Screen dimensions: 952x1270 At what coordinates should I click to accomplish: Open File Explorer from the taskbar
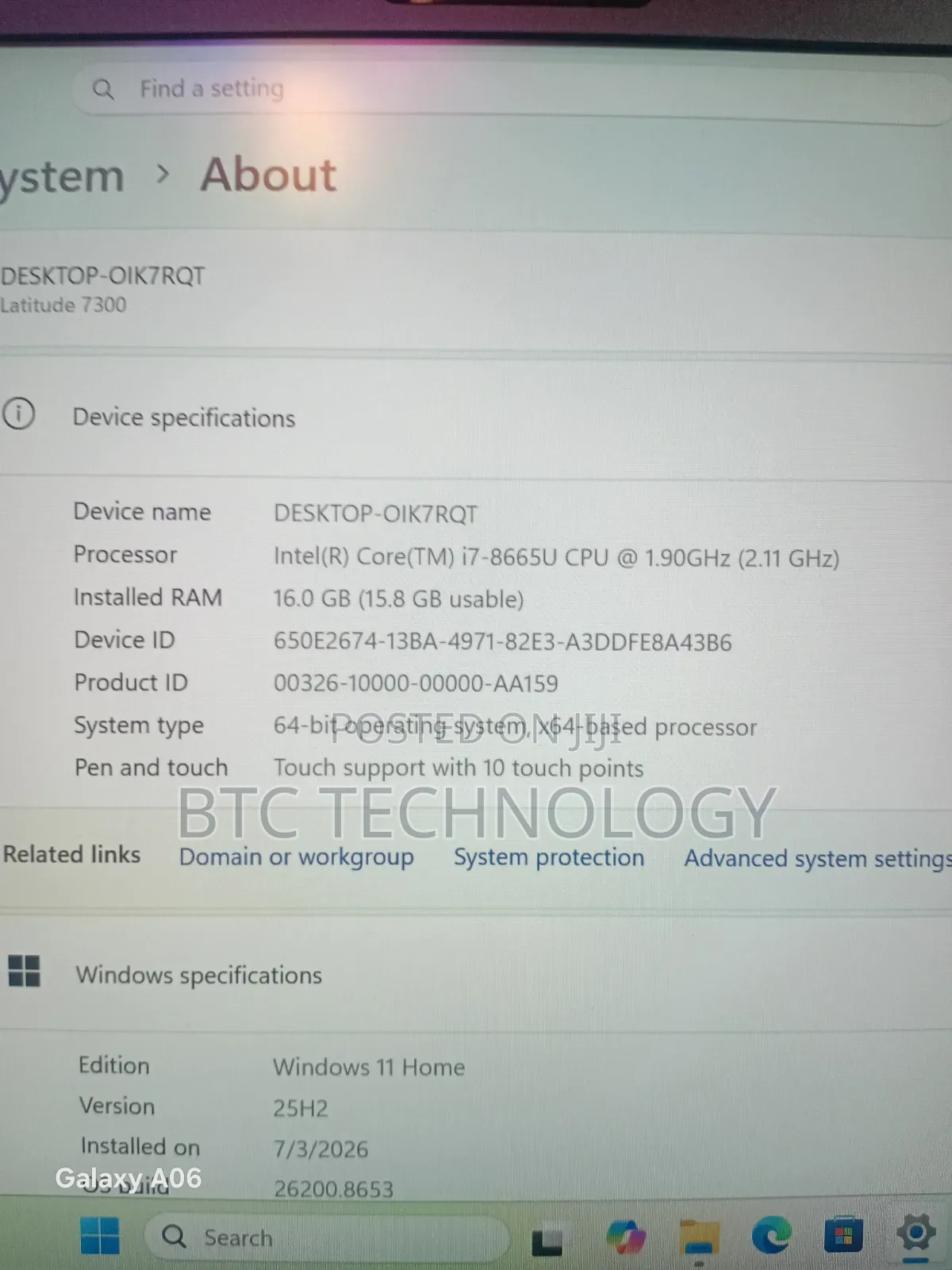698,1237
